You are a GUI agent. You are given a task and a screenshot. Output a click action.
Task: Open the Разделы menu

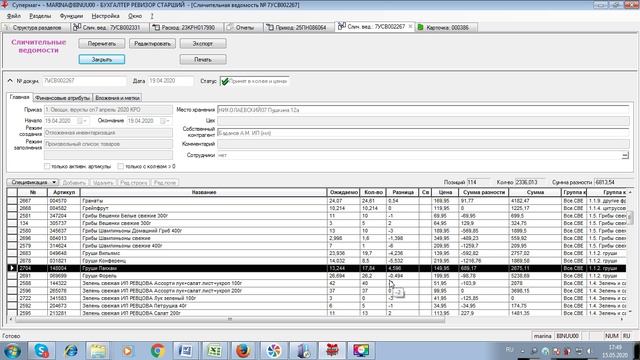40,16
